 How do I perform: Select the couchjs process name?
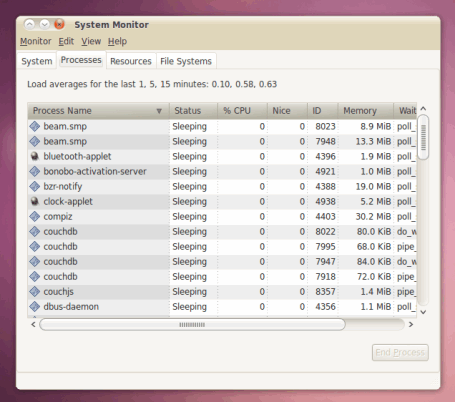click(59, 291)
